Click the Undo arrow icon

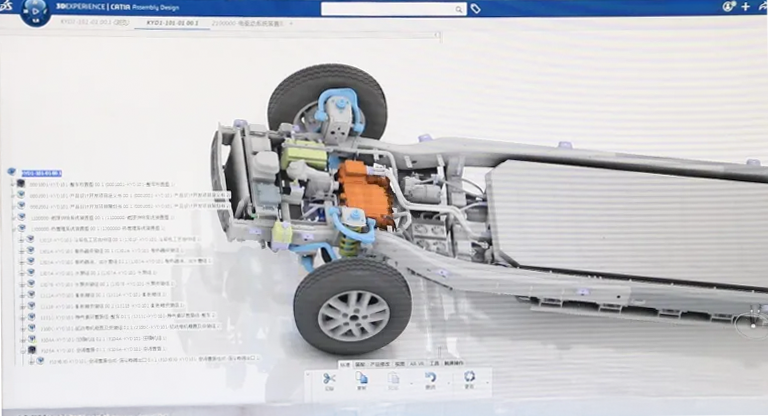430,378
